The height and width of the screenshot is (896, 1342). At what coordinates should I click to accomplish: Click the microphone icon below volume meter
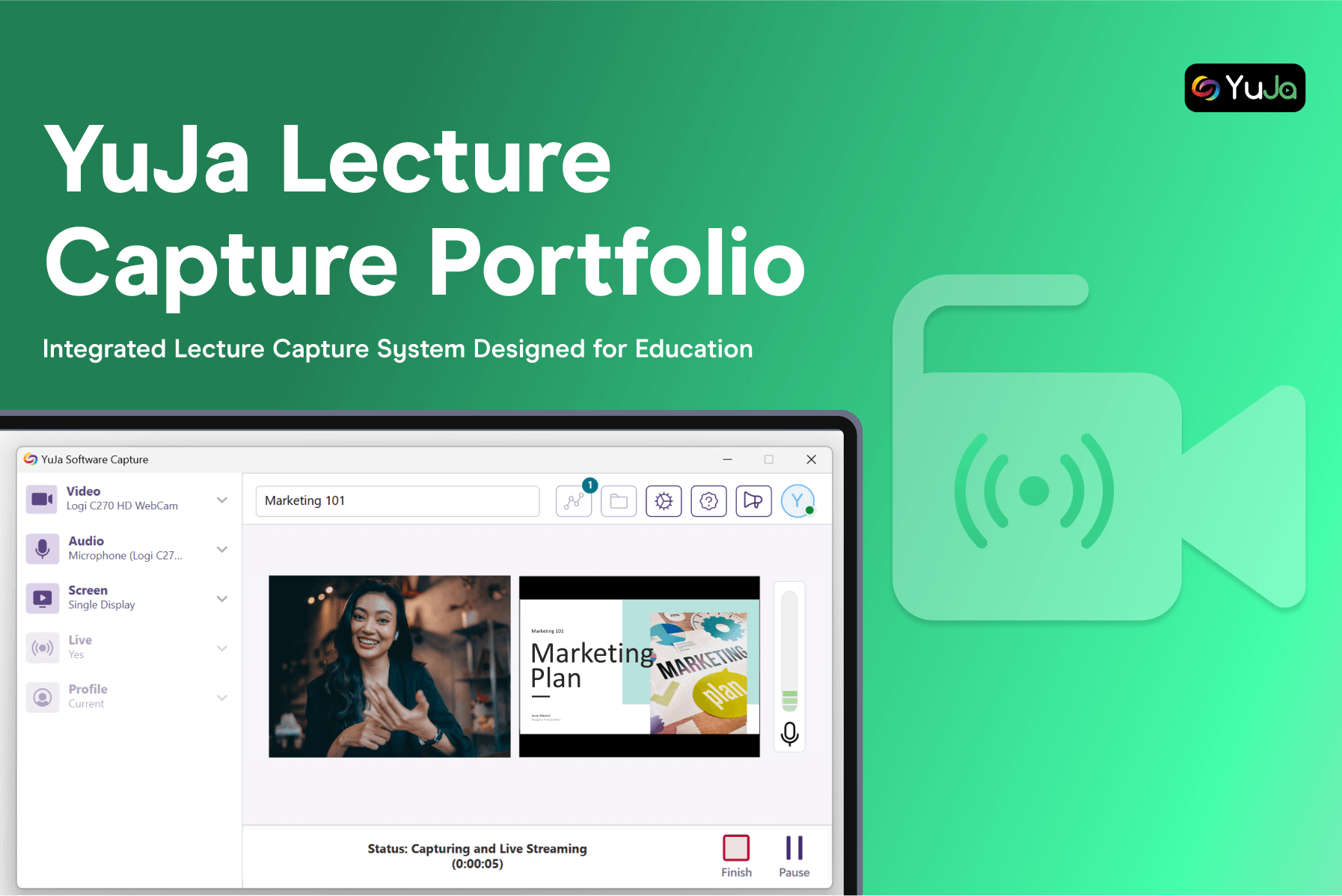(789, 734)
